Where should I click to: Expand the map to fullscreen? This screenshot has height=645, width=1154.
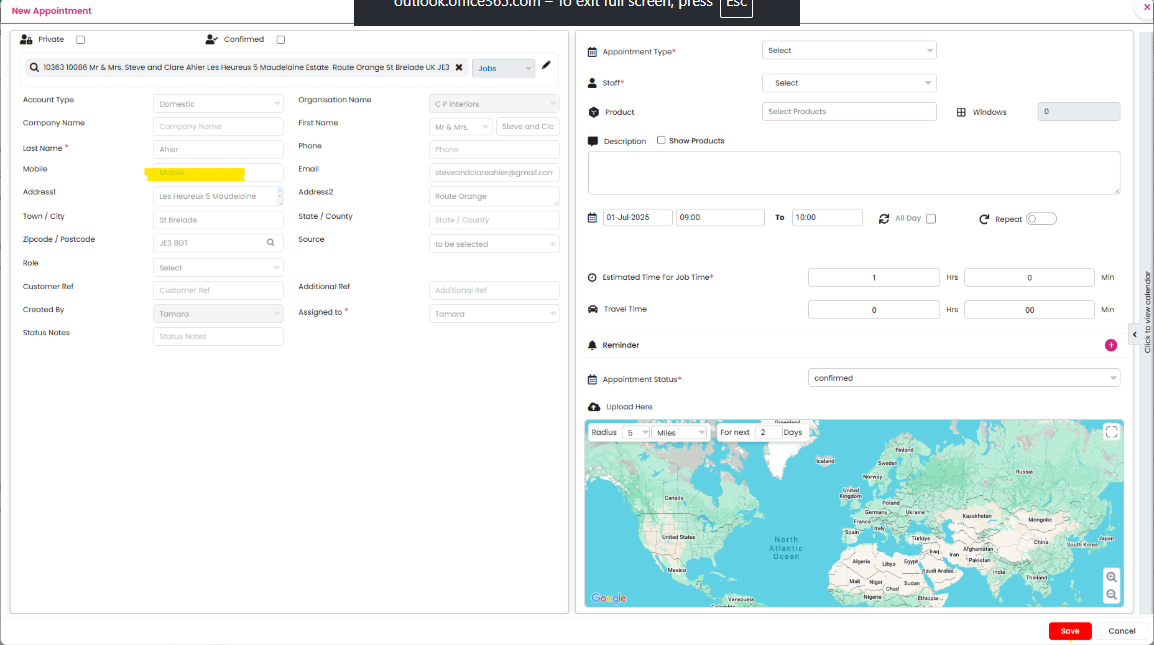pos(1111,432)
